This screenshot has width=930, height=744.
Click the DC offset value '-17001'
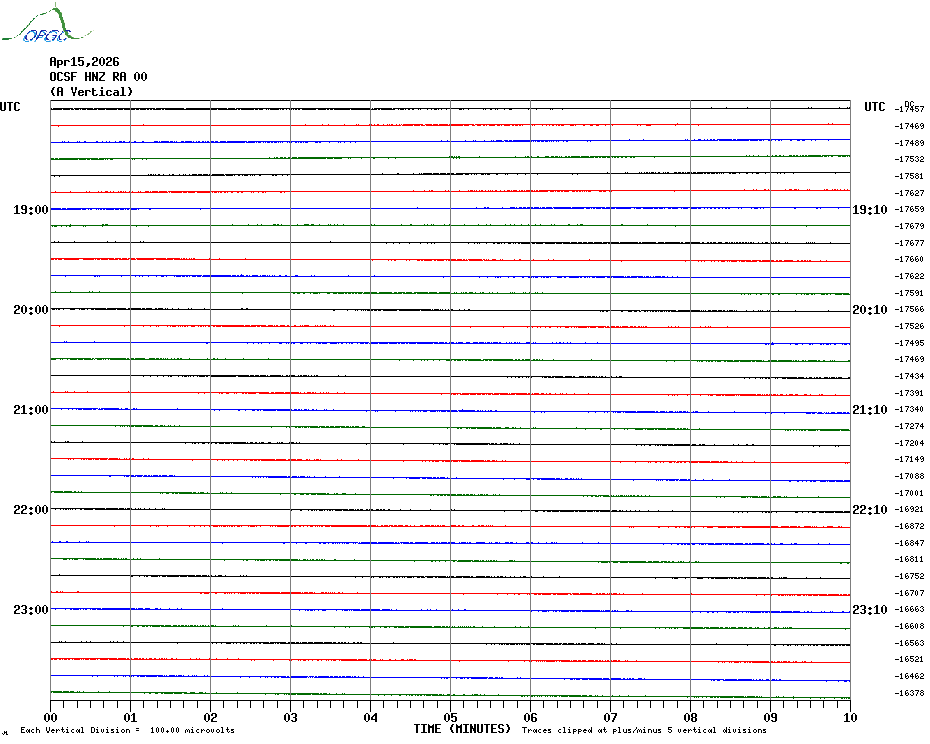coord(910,492)
